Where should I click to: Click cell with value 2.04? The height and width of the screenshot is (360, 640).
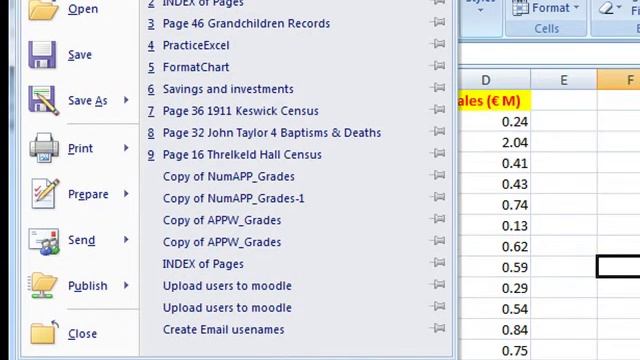pos(494,142)
